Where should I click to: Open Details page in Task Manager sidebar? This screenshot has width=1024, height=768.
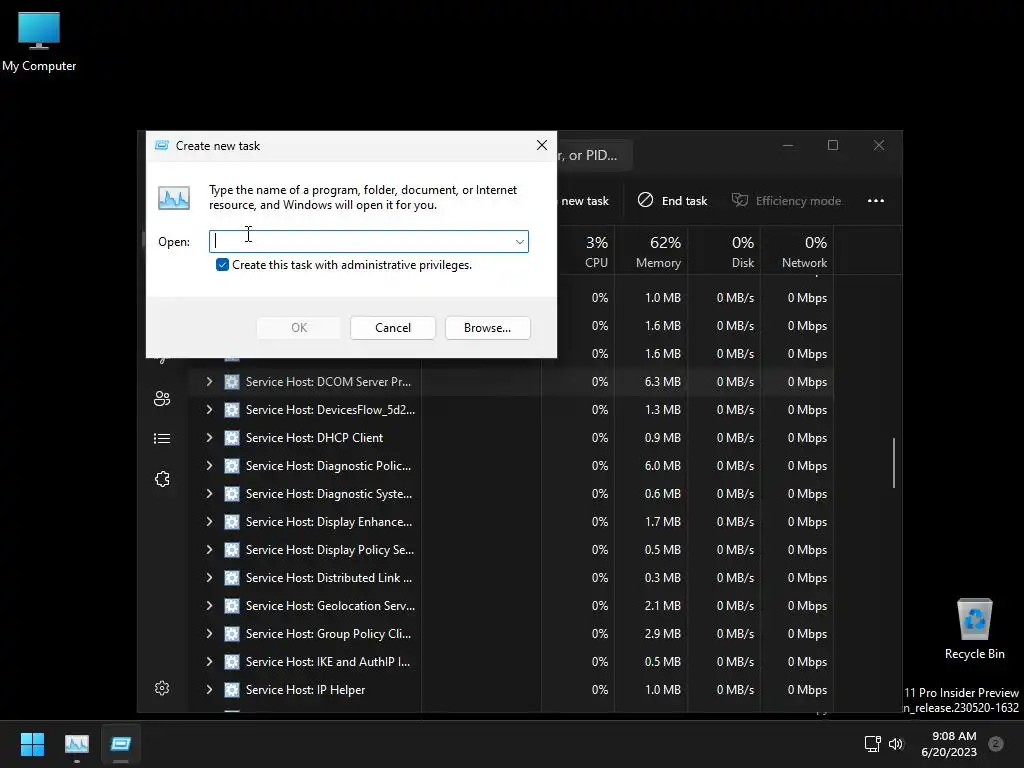(162, 439)
